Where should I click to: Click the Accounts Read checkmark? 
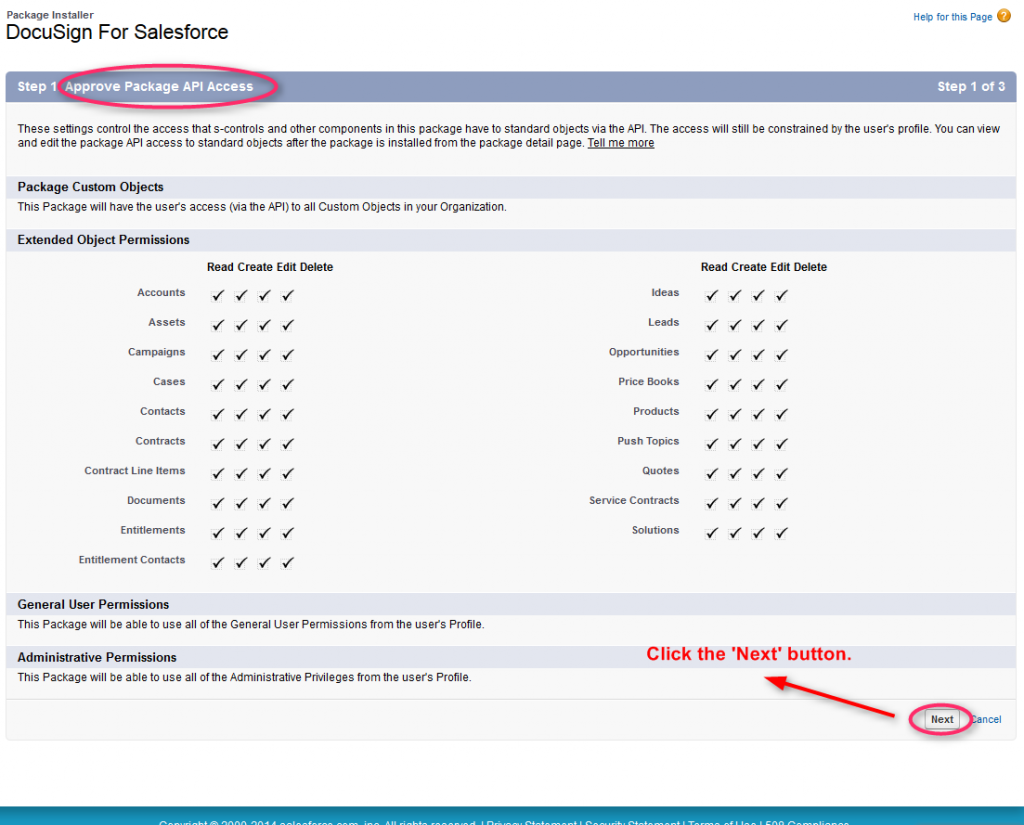click(x=217, y=296)
